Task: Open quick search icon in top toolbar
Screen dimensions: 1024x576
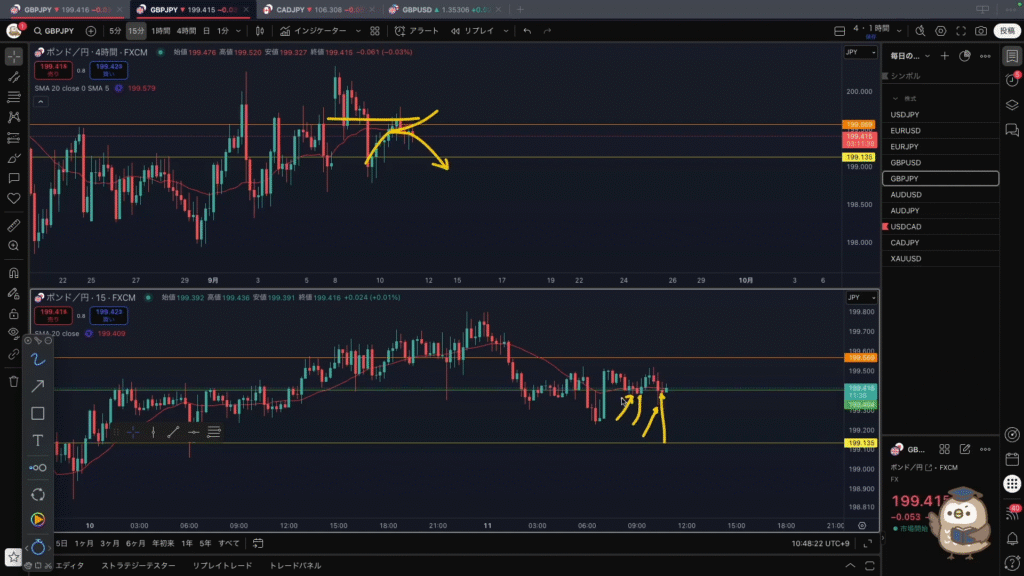Action: pyautogui.click(x=920, y=31)
